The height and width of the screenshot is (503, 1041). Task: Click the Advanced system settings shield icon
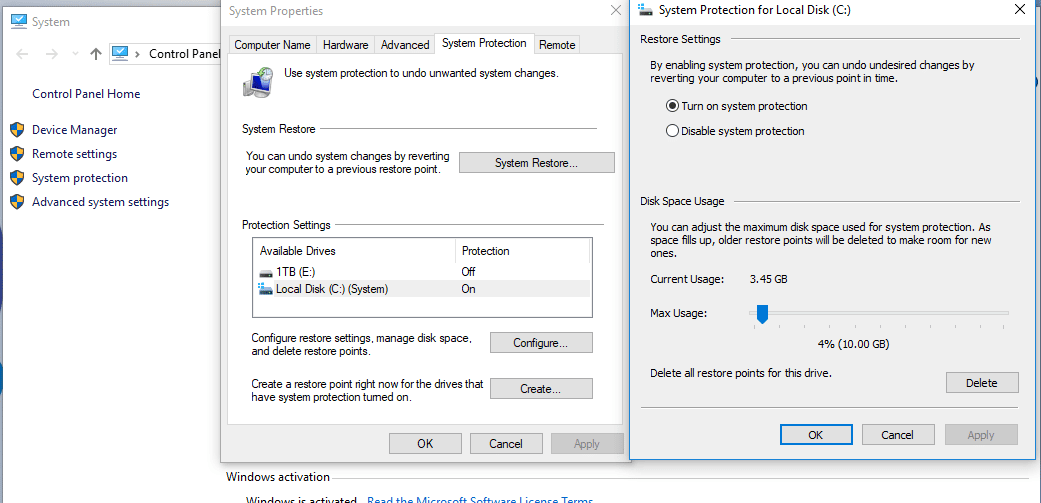click(17, 202)
